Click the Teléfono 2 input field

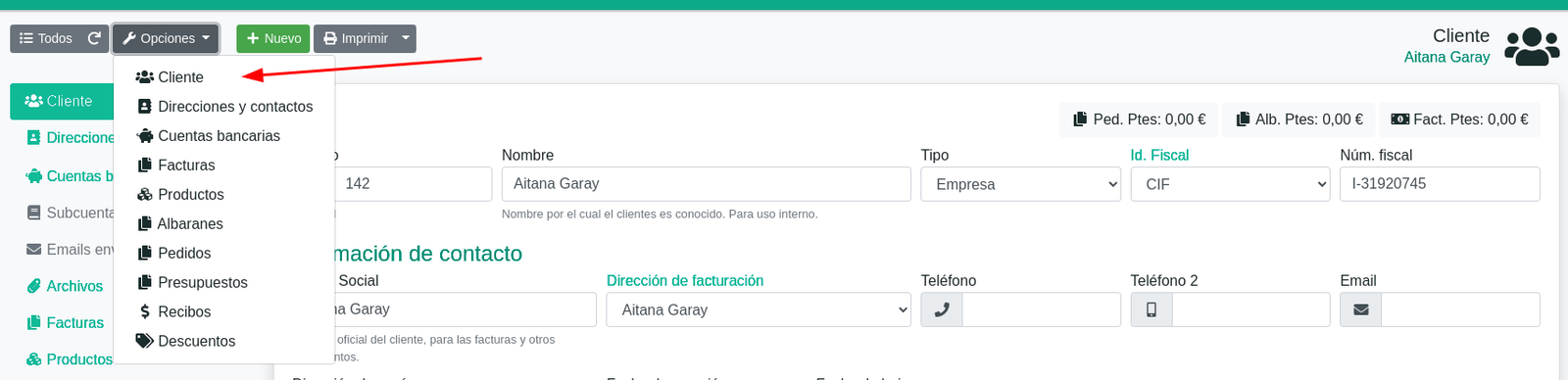point(1250,309)
